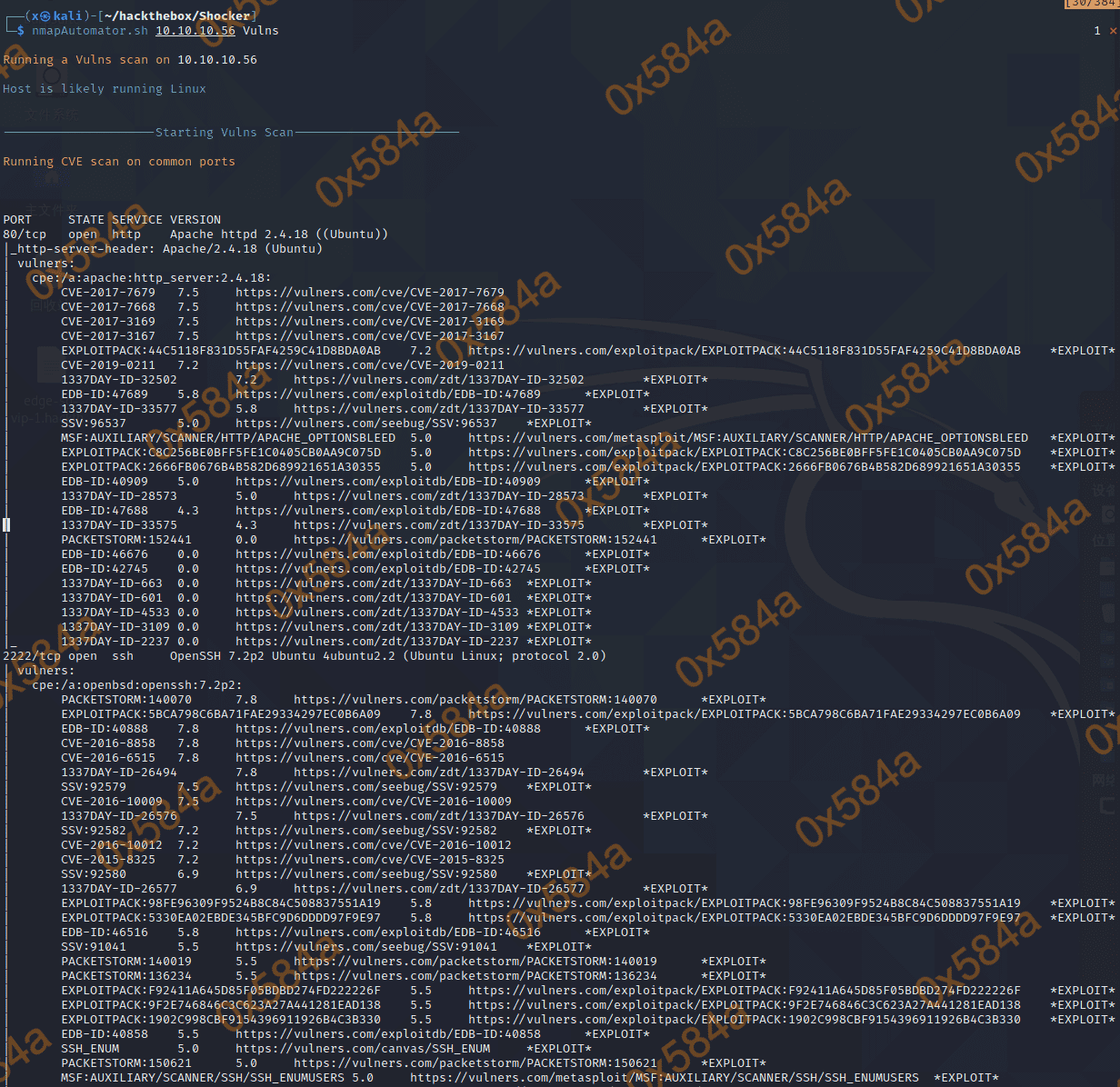Open the canvas SSH_ENUM link

click(362, 1049)
